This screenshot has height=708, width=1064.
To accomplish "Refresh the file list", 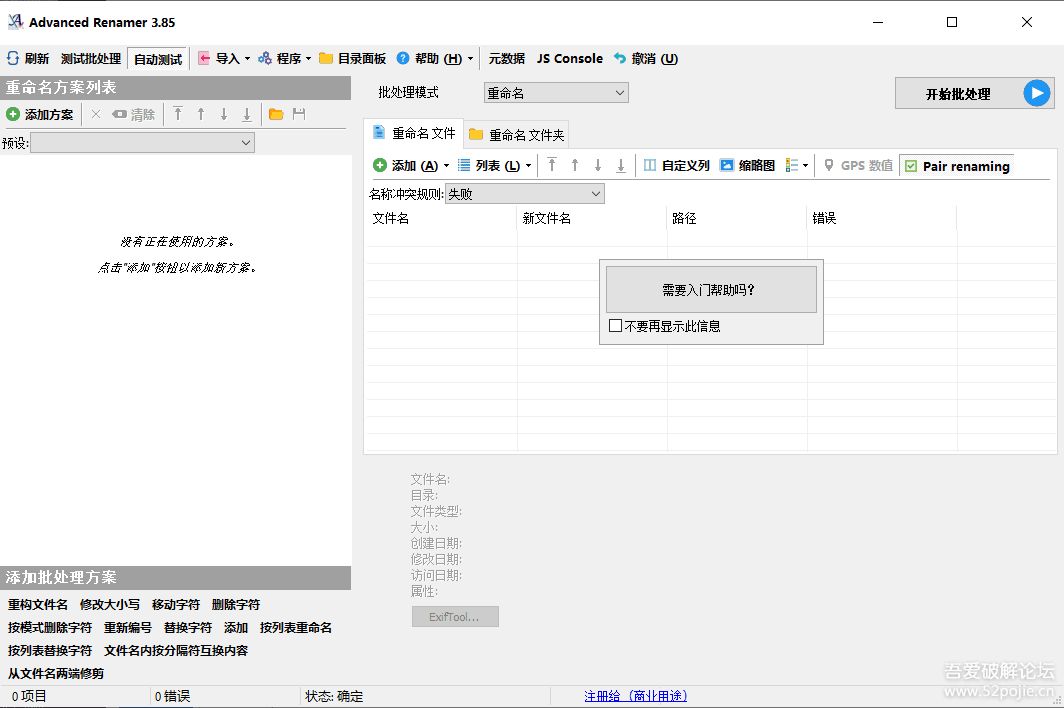I will pos(29,58).
